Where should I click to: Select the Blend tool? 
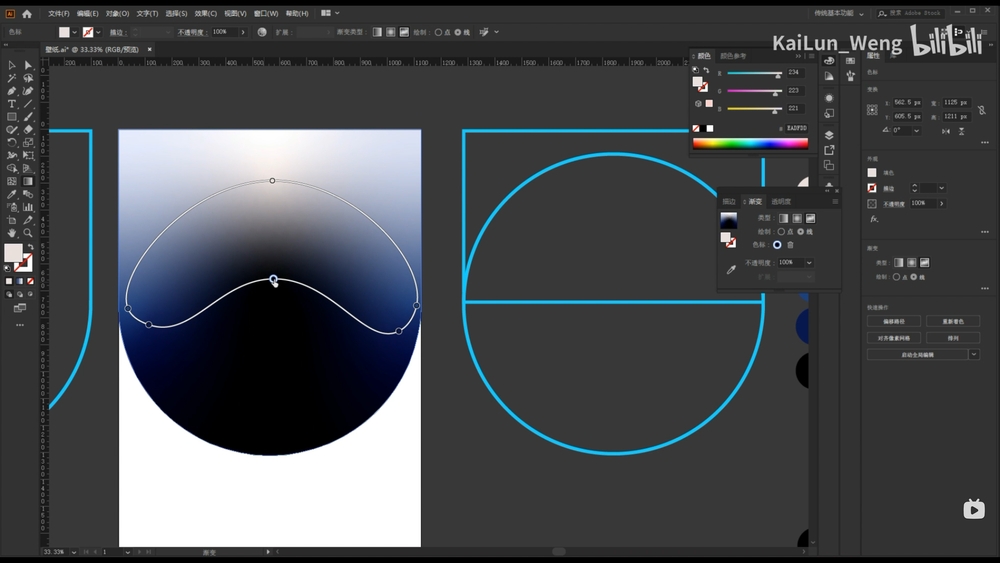click(28, 194)
